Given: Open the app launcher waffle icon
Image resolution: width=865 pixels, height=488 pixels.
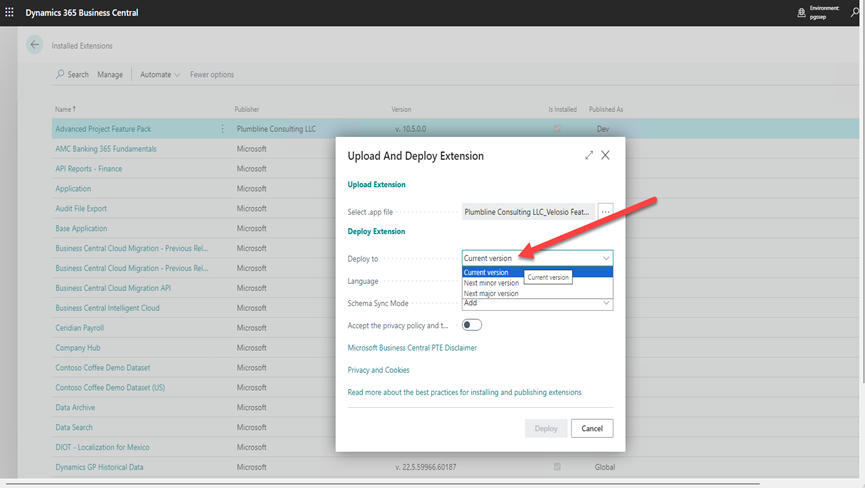Looking at the screenshot, I should (9, 12).
